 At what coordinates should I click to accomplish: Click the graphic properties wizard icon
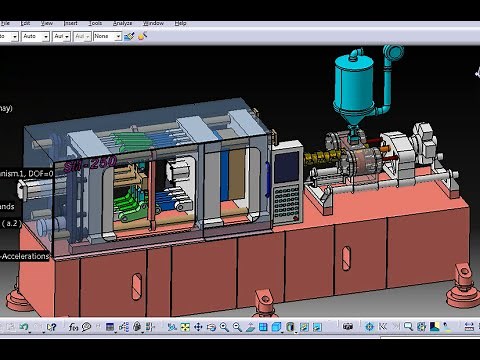[x=142, y=36]
